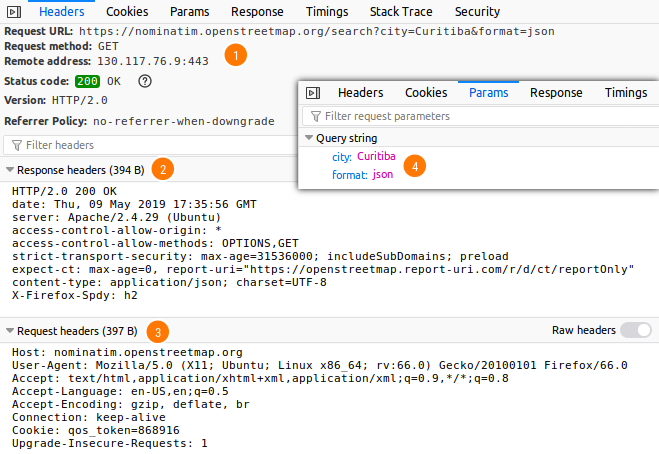This screenshot has width=659, height=454.
Task: Click the network details pane toggle icon
Action: pos(313,93)
